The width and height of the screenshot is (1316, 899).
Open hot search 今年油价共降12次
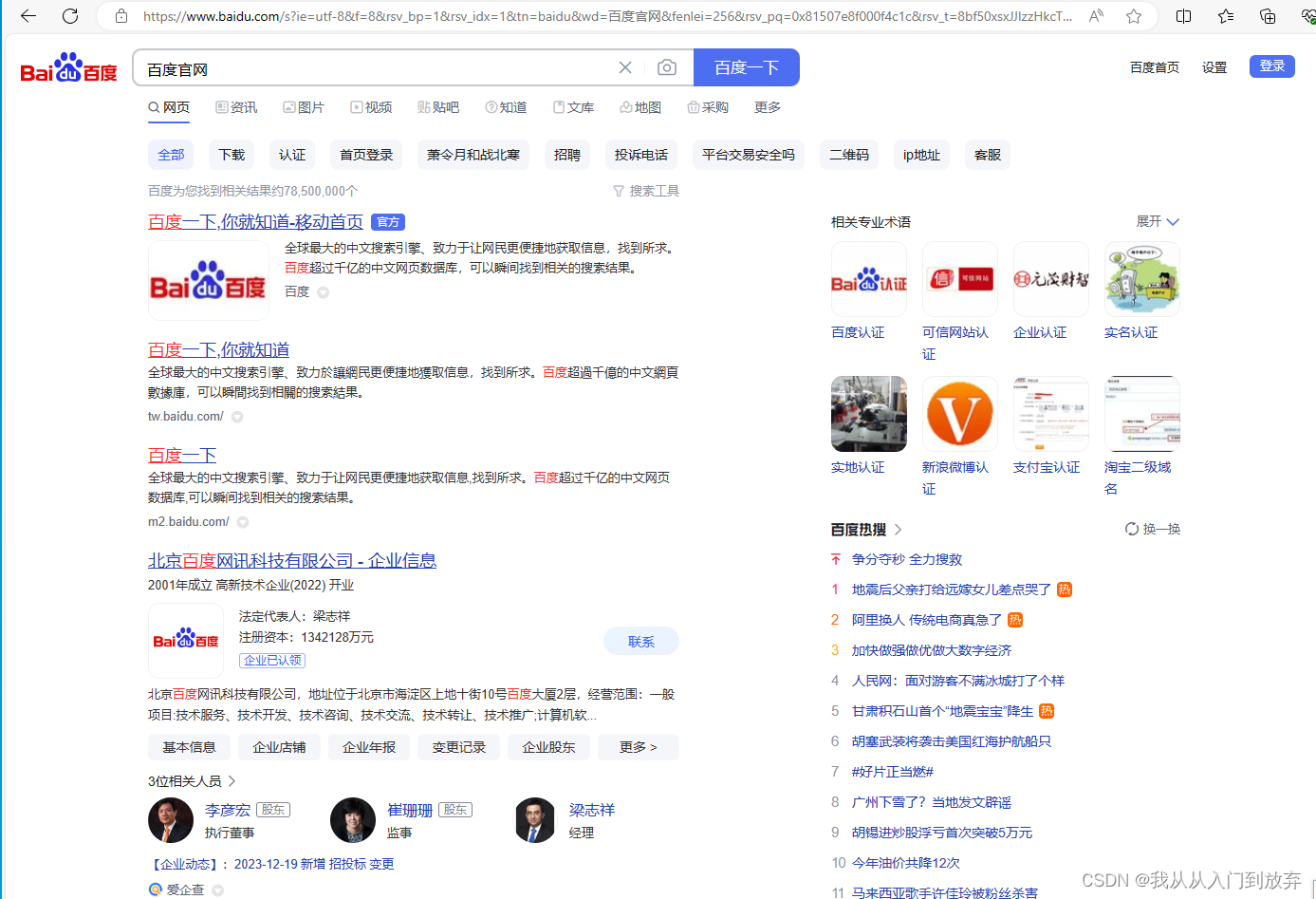[905, 863]
